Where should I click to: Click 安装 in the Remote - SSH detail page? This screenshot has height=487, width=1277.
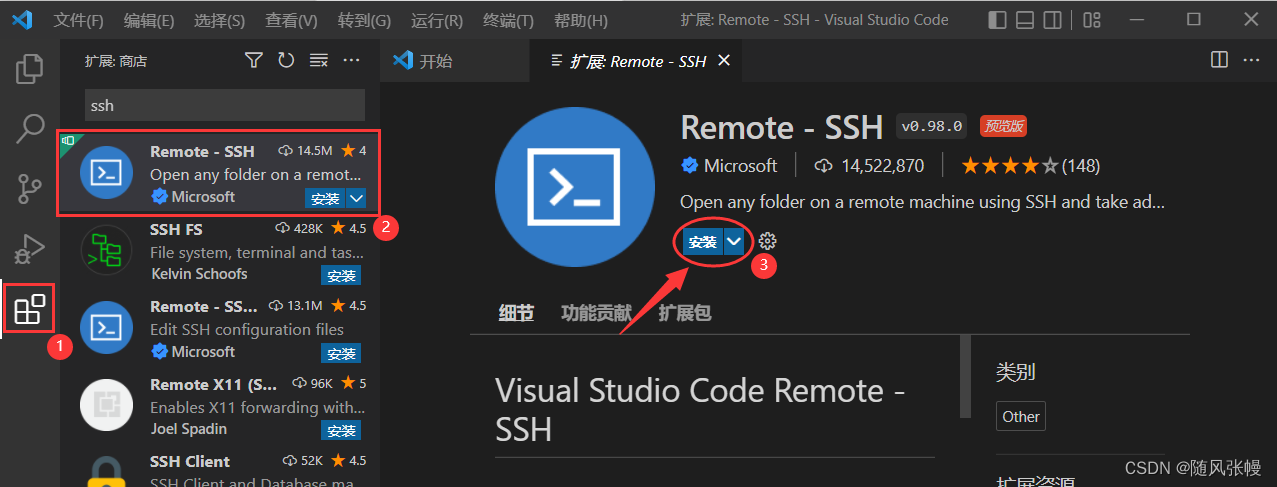click(x=703, y=242)
